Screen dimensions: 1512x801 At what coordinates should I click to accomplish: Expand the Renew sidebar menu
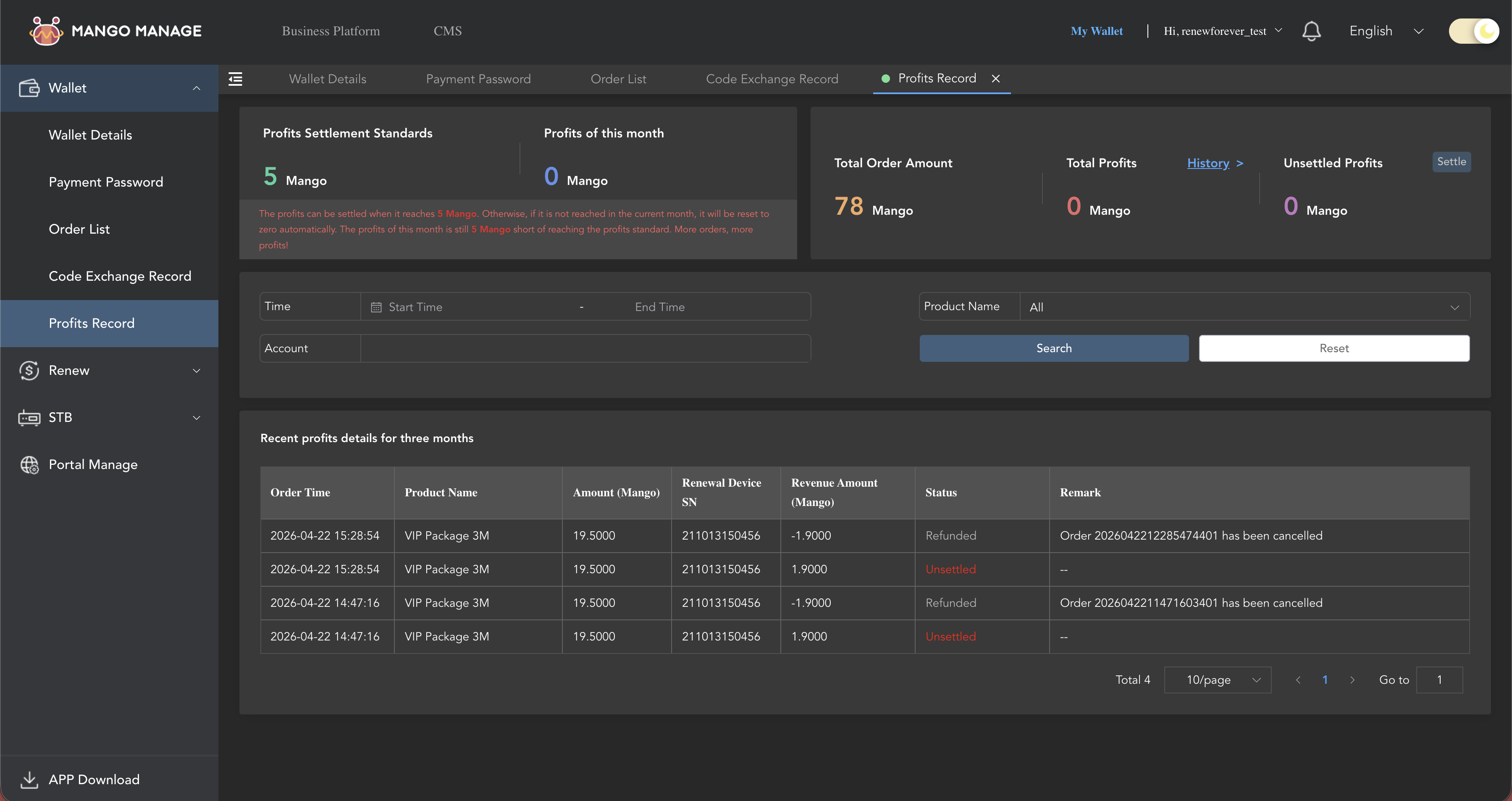pos(196,371)
